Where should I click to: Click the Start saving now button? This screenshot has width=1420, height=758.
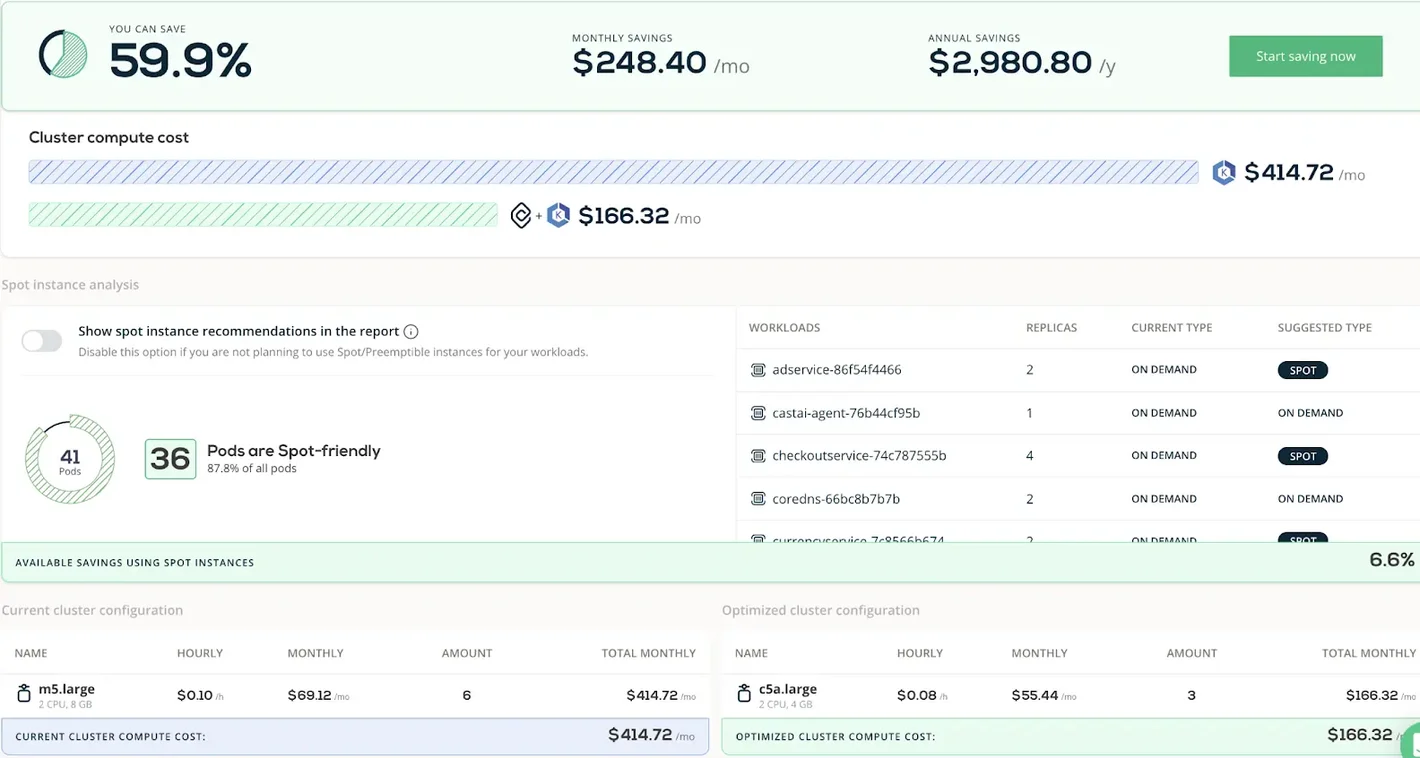pyautogui.click(x=1305, y=56)
